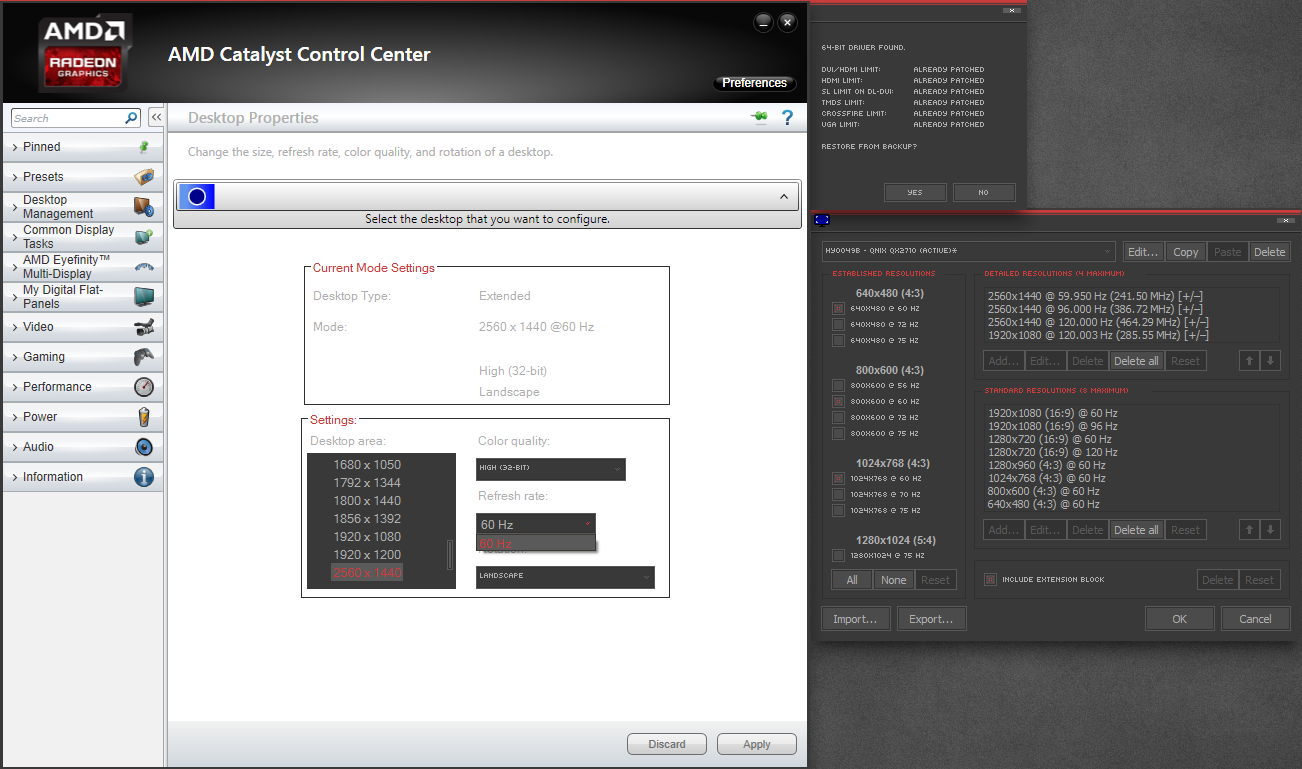Click the Apply button
This screenshot has height=769, width=1302.
(756, 744)
